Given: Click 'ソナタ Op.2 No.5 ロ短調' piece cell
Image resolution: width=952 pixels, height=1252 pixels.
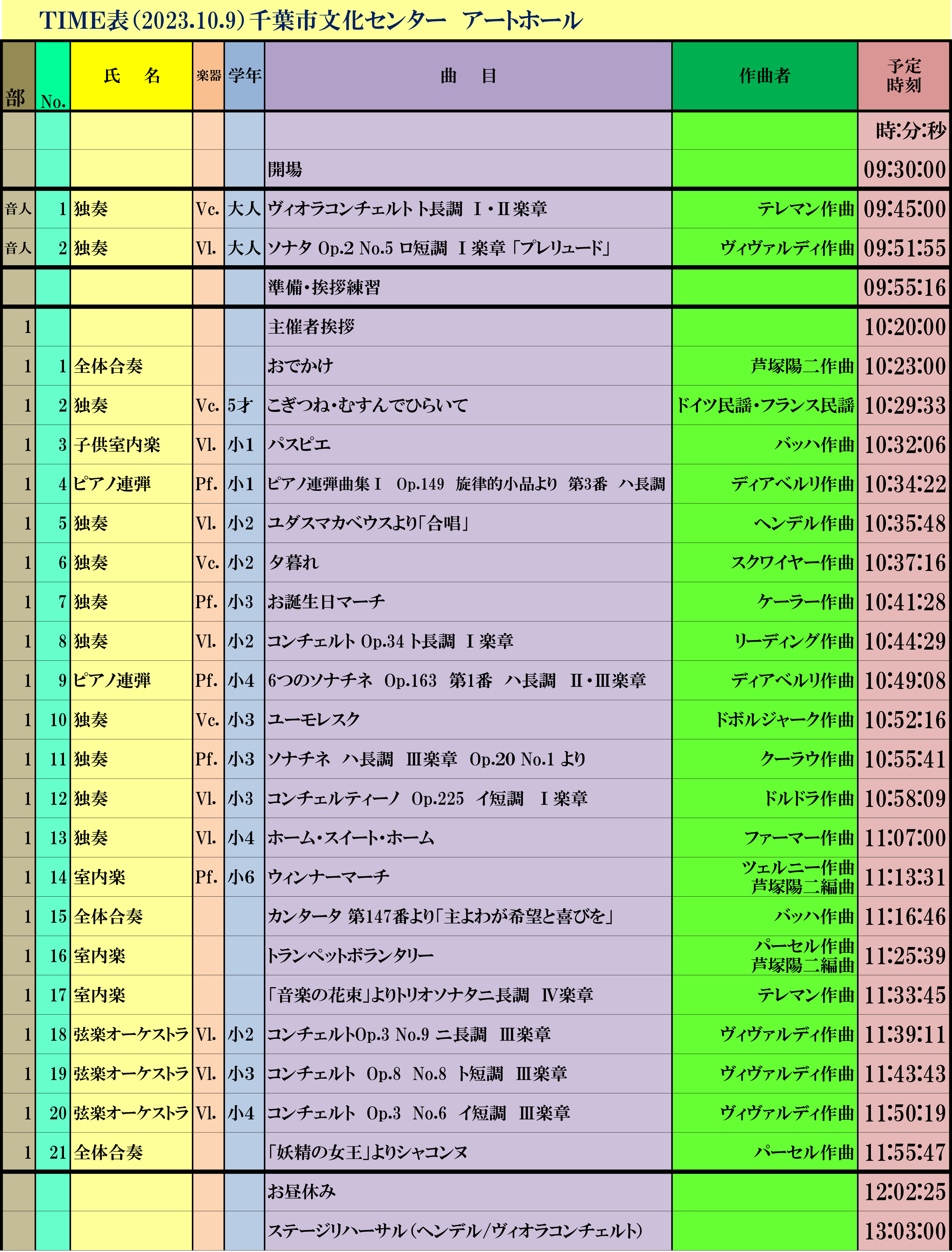Looking at the screenshot, I should (468, 247).
